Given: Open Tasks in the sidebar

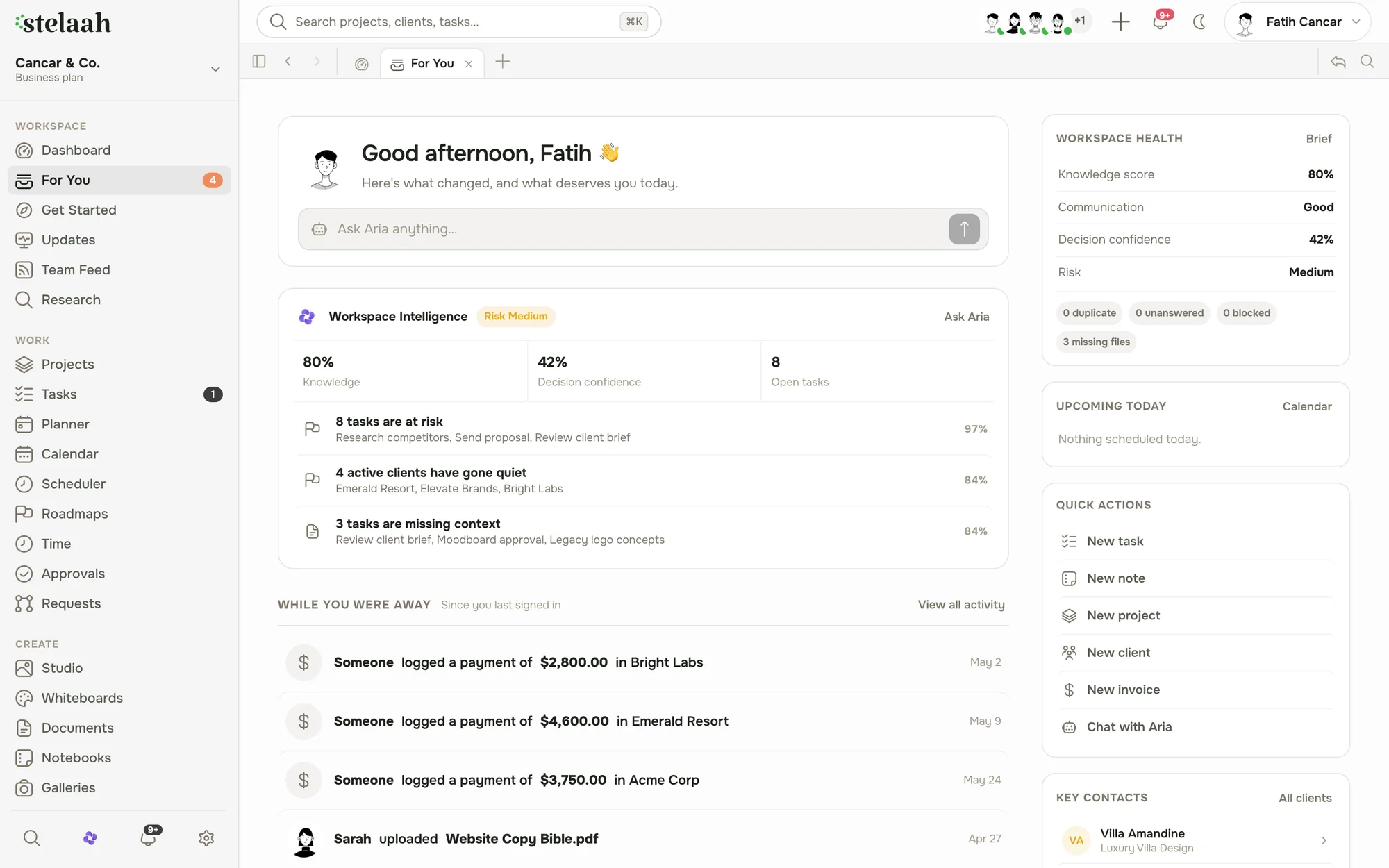Looking at the screenshot, I should point(119,394).
